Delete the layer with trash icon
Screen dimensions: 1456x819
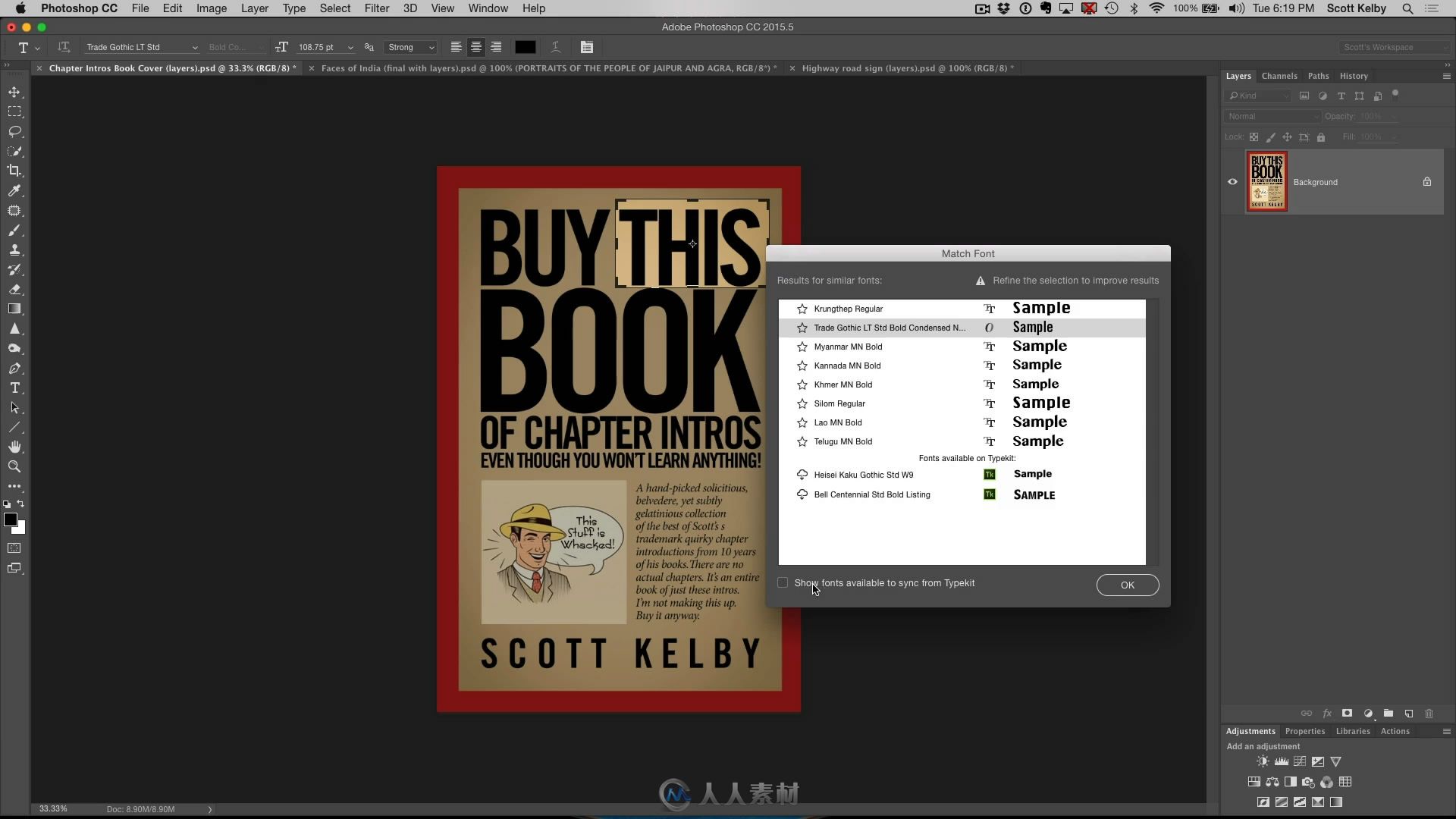coord(1429,714)
